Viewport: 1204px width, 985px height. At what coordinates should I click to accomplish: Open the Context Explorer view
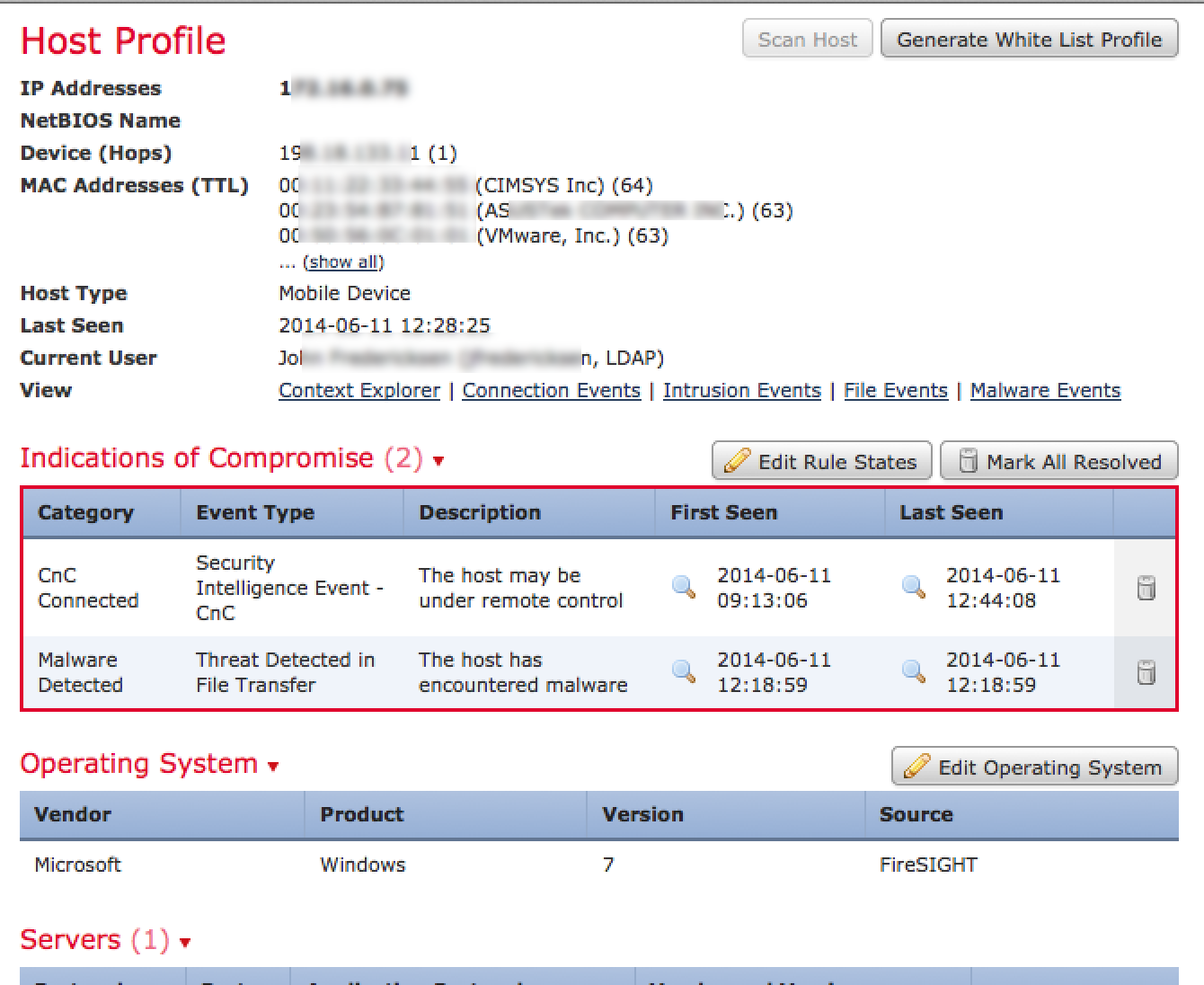click(x=359, y=390)
